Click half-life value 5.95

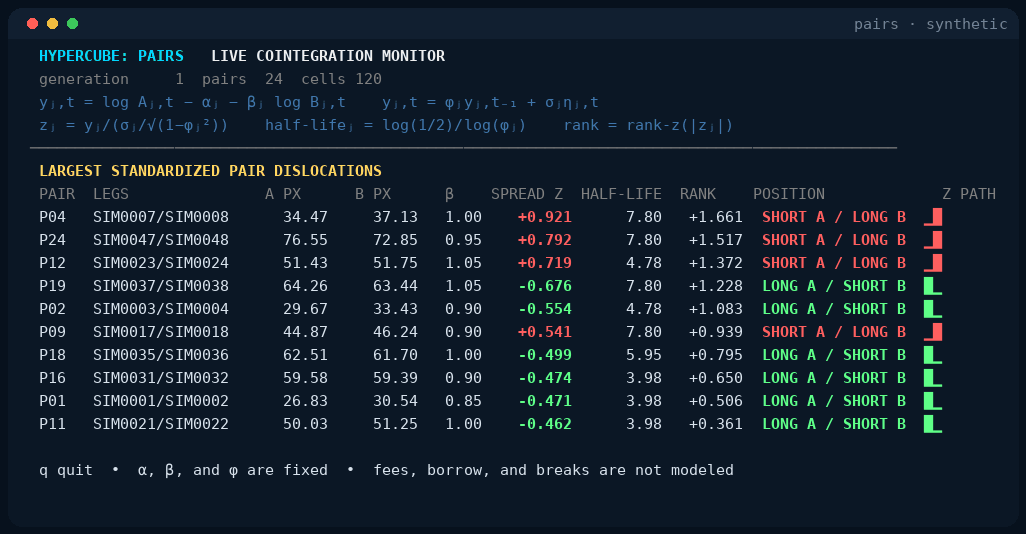click(x=644, y=355)
